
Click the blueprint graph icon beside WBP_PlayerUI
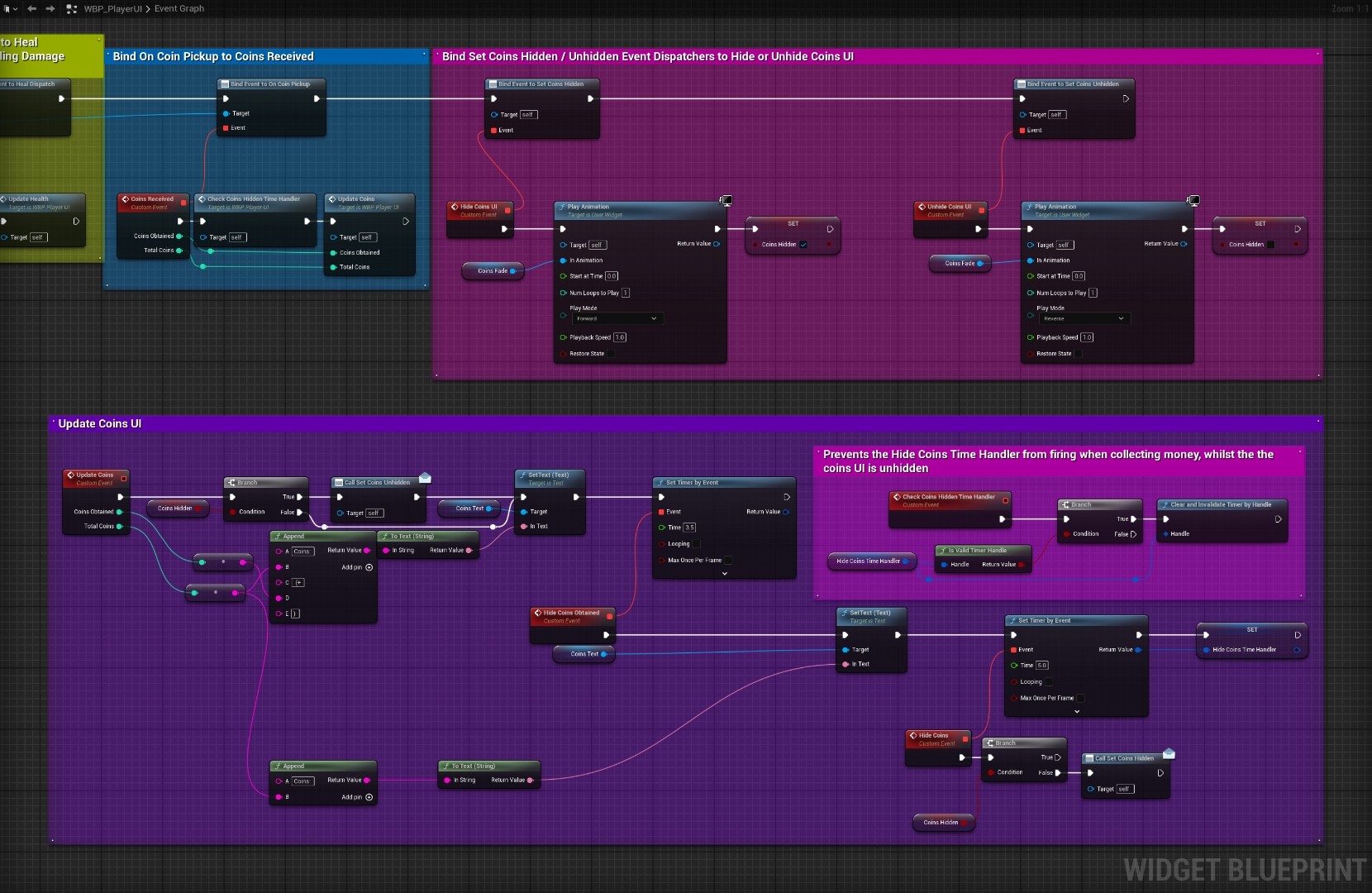coord(72,8)
